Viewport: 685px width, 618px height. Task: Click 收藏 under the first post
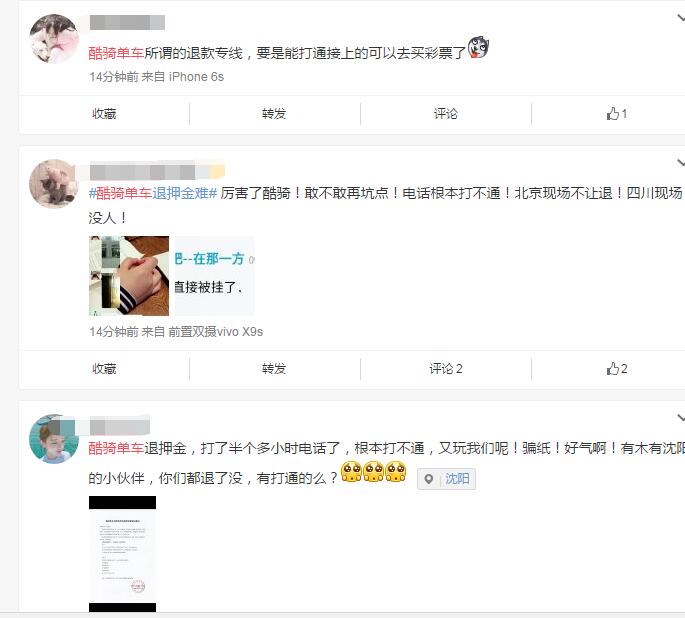click(x=104, y=114)
